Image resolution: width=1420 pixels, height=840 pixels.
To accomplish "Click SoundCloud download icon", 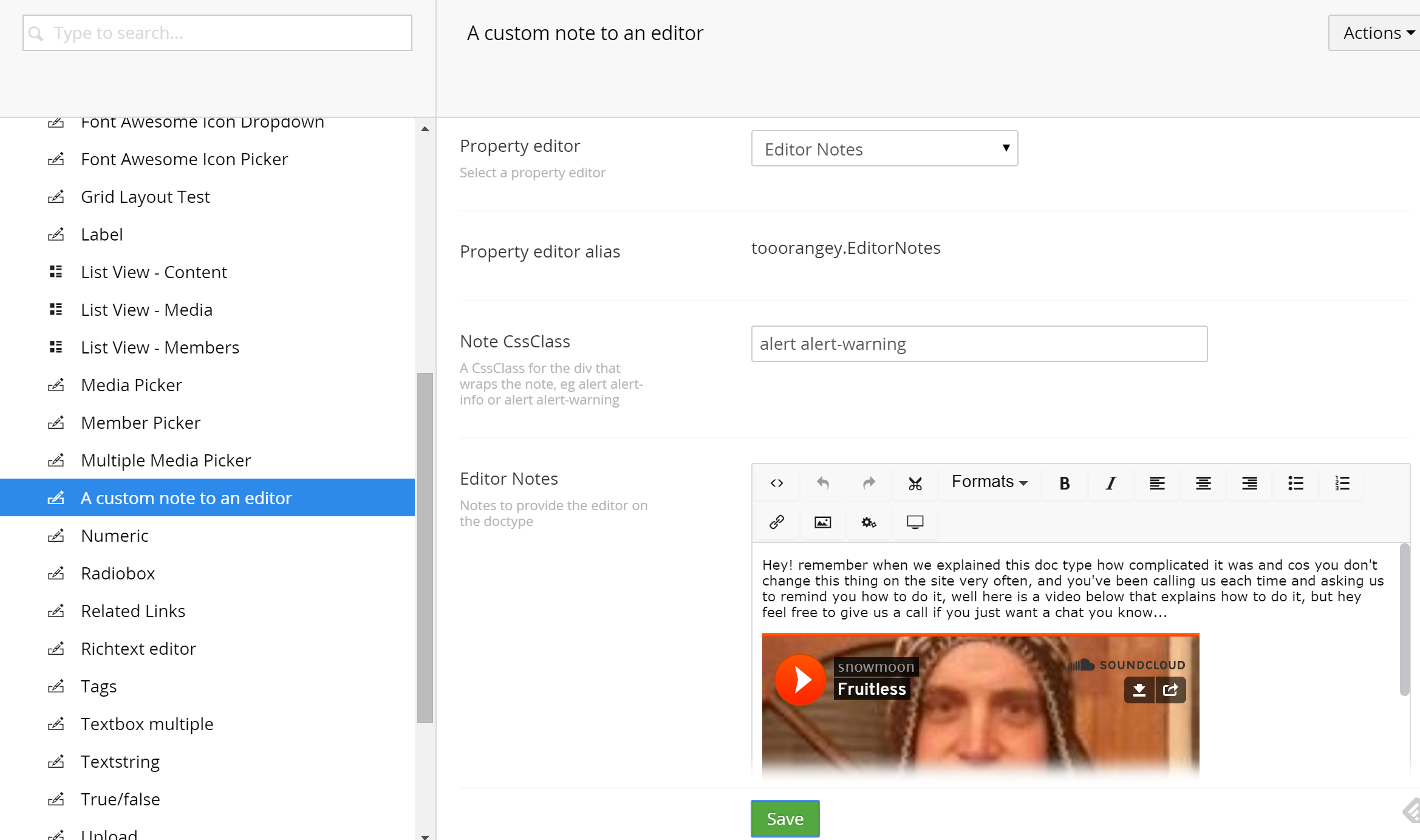I will pos(1139,690).
